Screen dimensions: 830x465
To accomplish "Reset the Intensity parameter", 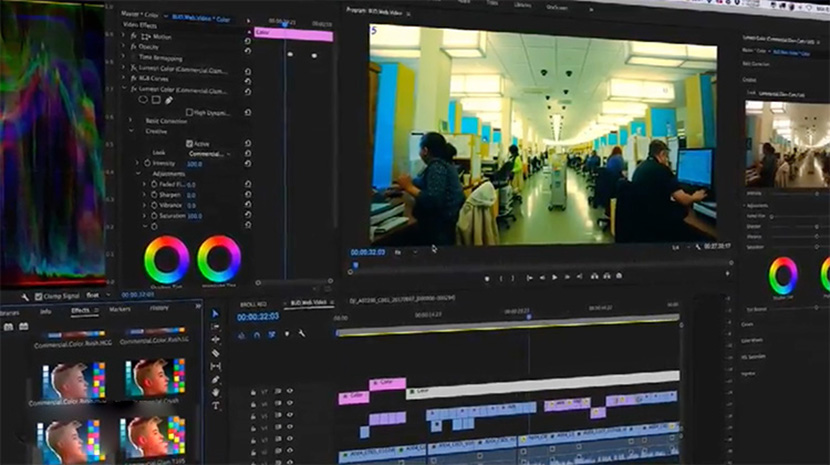I will [247, 164].
